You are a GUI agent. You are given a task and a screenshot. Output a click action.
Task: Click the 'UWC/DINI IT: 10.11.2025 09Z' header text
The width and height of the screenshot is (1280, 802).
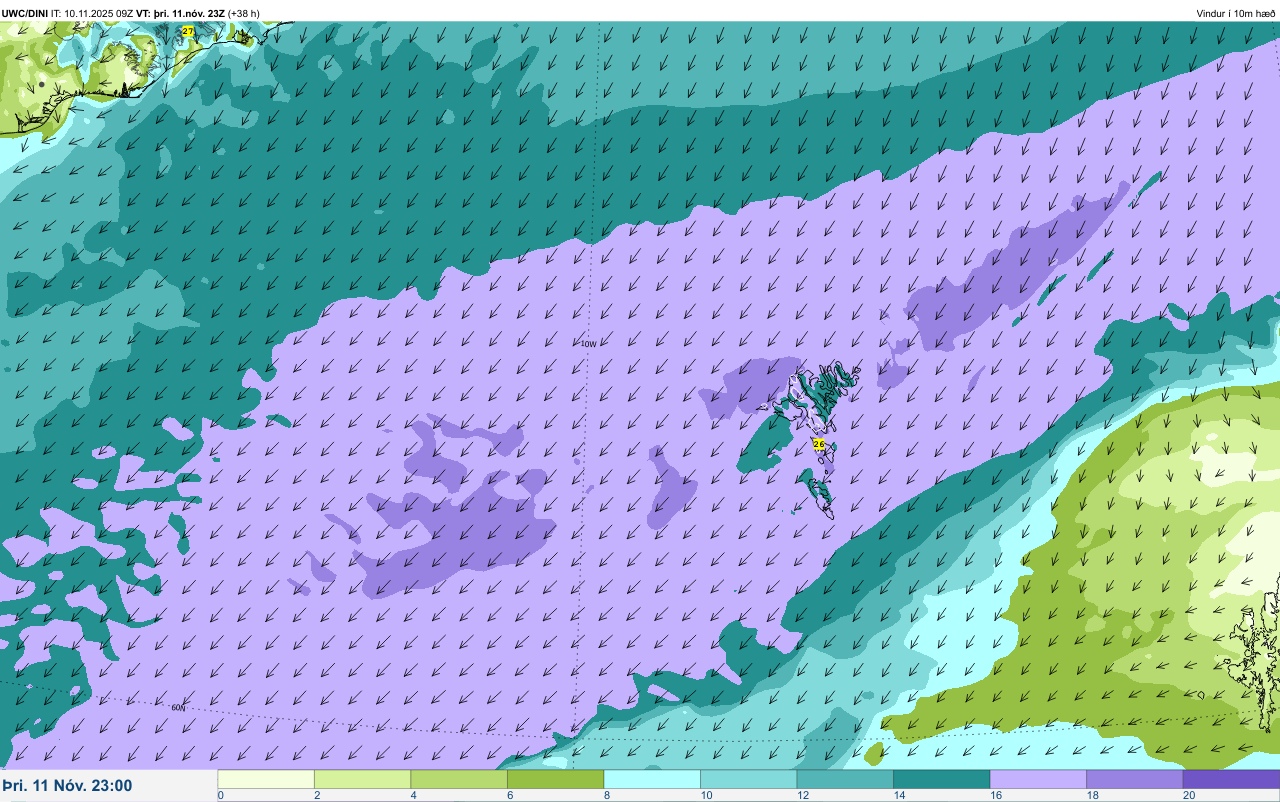click(67, 13)
